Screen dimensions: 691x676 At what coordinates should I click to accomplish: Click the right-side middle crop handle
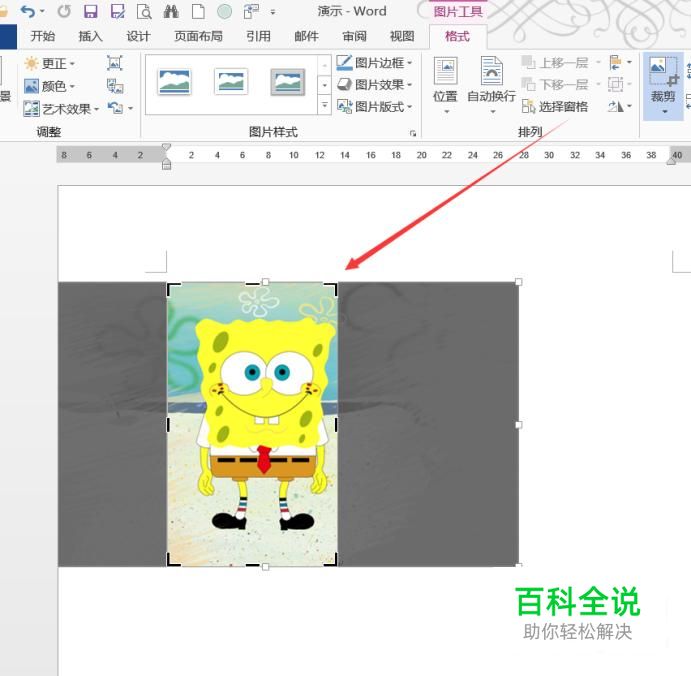pyautogui.click(x=336, y=424)
